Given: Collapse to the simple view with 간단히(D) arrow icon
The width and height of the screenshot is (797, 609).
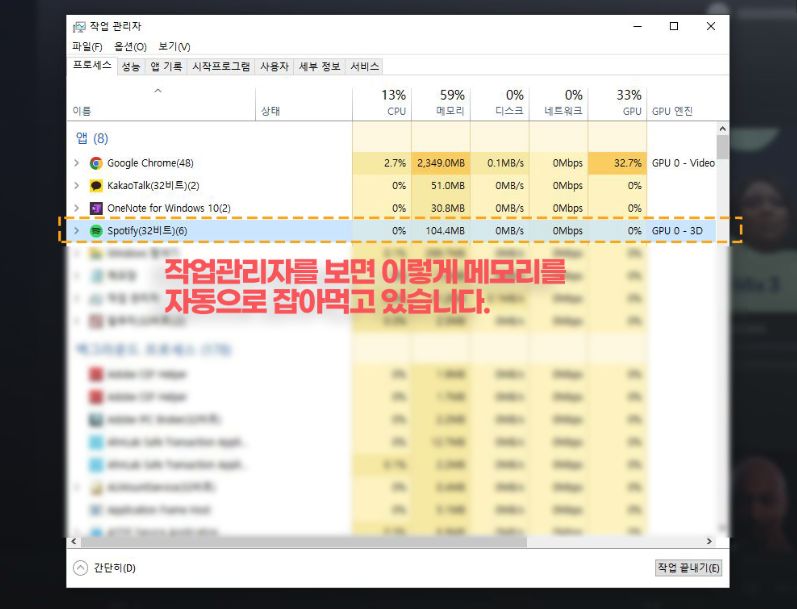Looking at the screenshot, I should pyautogui.click(x=80, y=568).
